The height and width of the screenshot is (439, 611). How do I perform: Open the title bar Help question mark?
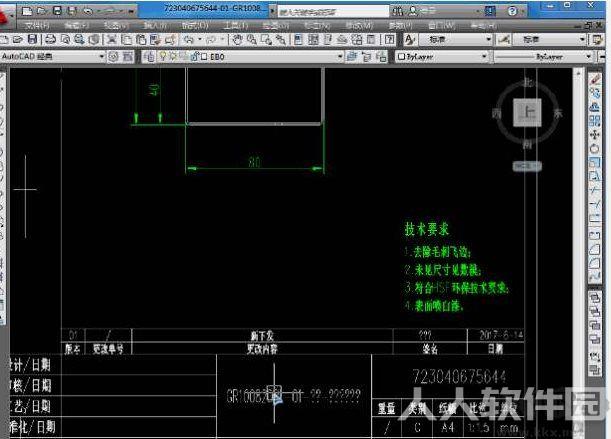click(x=512, y=11)
